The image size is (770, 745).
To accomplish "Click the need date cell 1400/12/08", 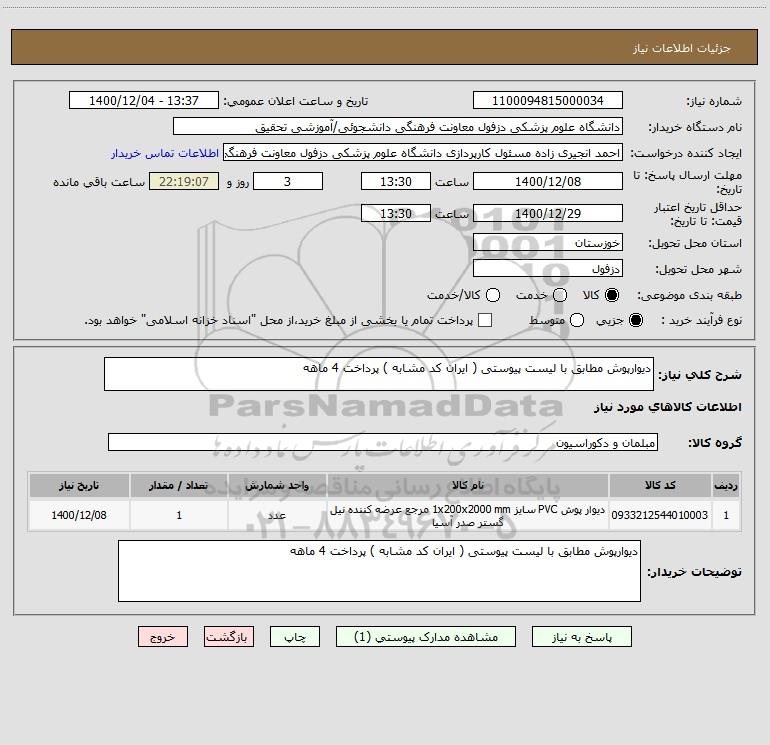I will [x=79, y=515].
